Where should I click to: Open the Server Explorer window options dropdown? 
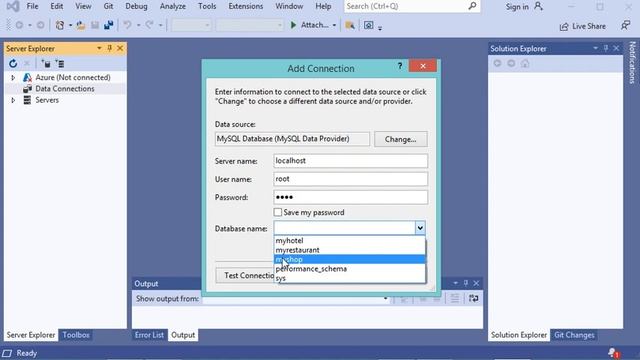[x=99, y=48]
